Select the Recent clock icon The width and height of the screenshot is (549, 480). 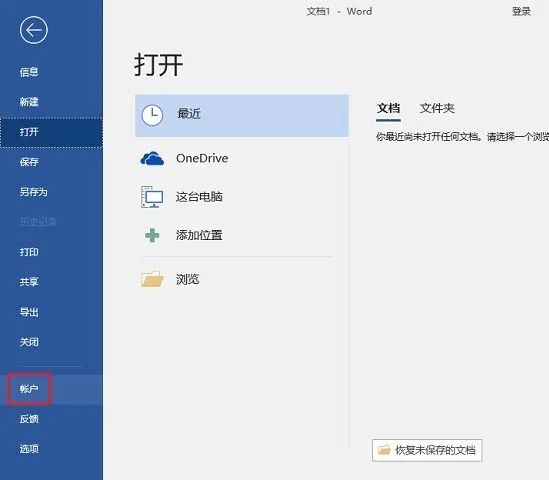pyautogui.click(x=152, y=115)
